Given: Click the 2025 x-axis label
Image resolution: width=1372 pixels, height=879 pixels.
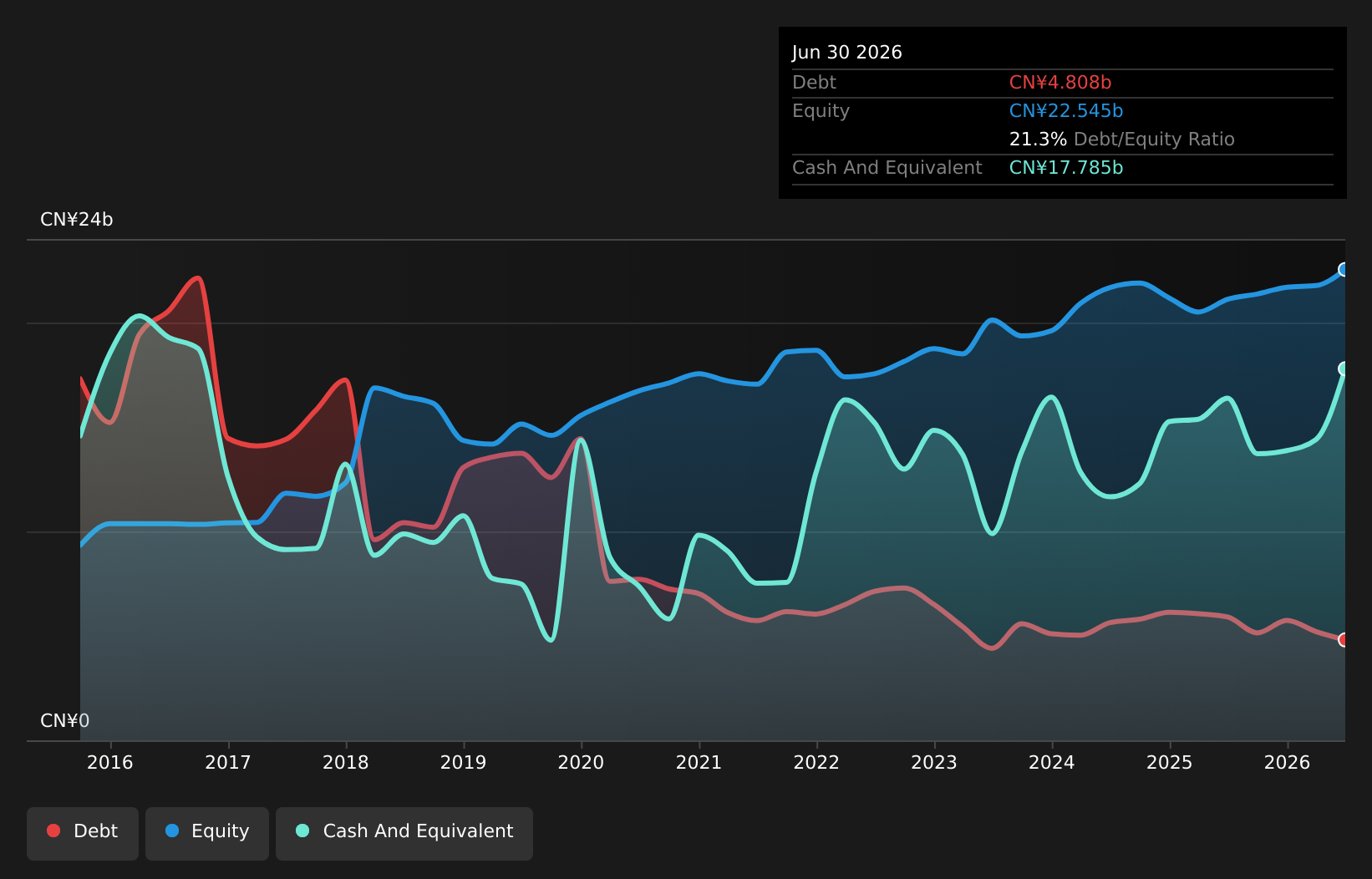Looking at the screenshot, I should 1170,762.
